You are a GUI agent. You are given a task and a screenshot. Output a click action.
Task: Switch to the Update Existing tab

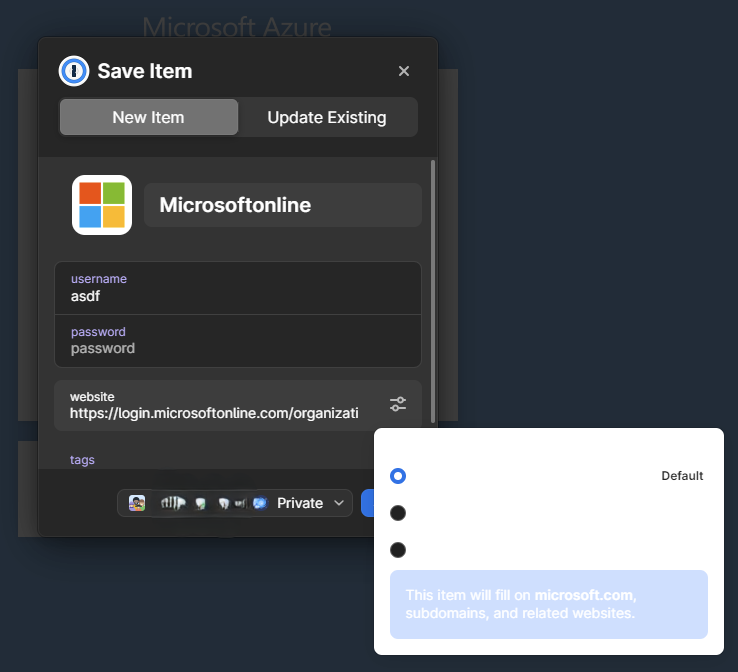[327, 117]
